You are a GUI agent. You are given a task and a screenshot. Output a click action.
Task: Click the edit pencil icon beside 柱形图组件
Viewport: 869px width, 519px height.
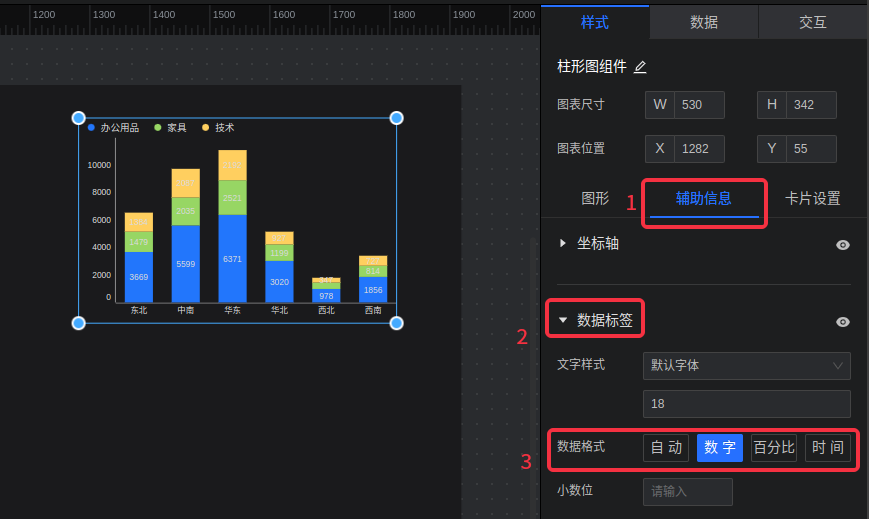640,67
